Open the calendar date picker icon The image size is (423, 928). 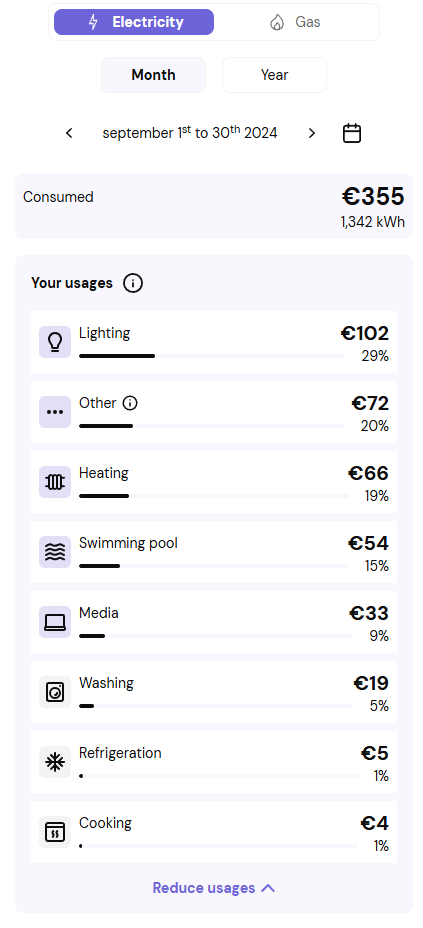pyautogui.click(x=352, y=133)
